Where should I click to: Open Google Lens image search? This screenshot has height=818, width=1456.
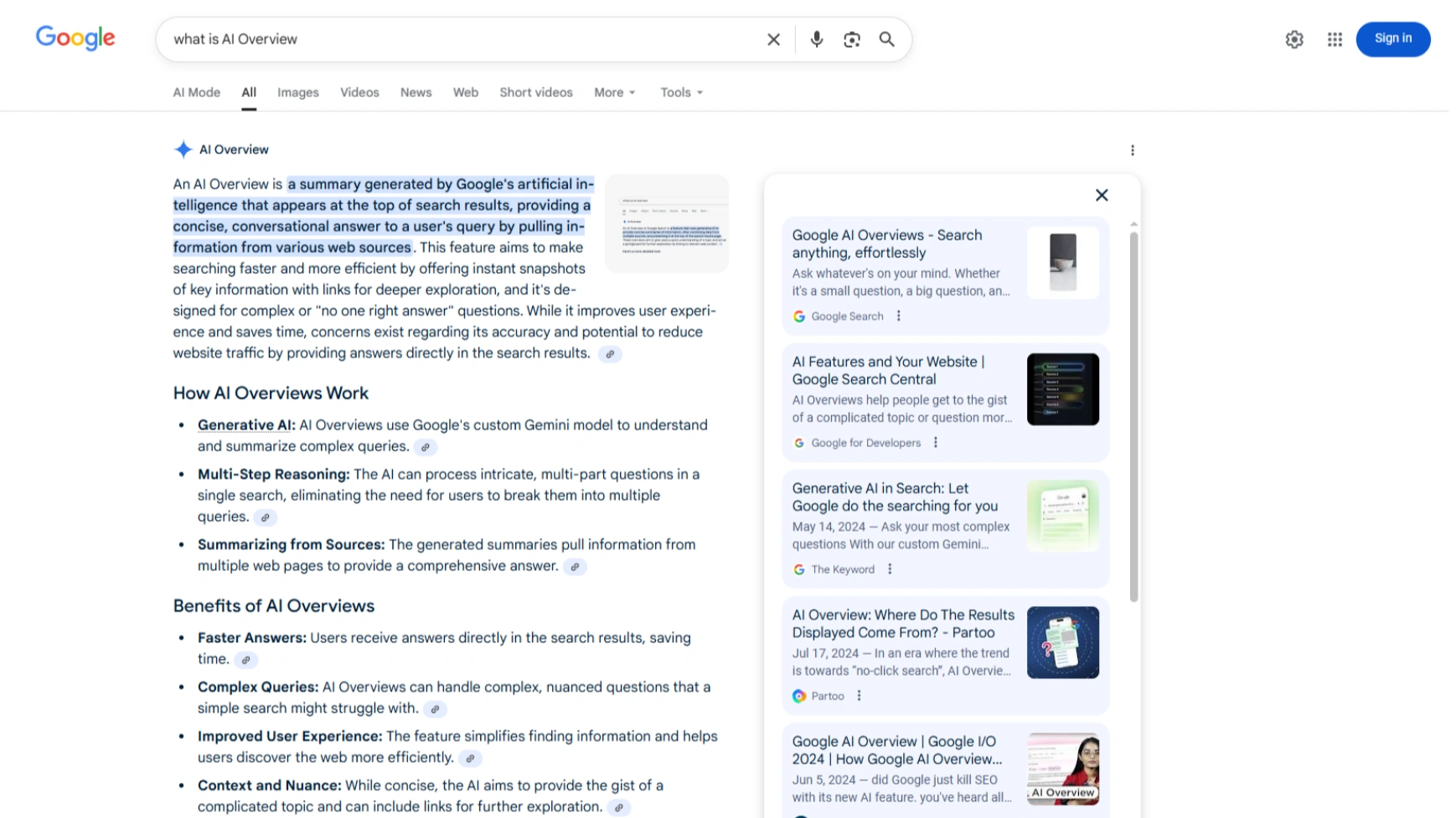pyautogui.click(x=852, y=39)
